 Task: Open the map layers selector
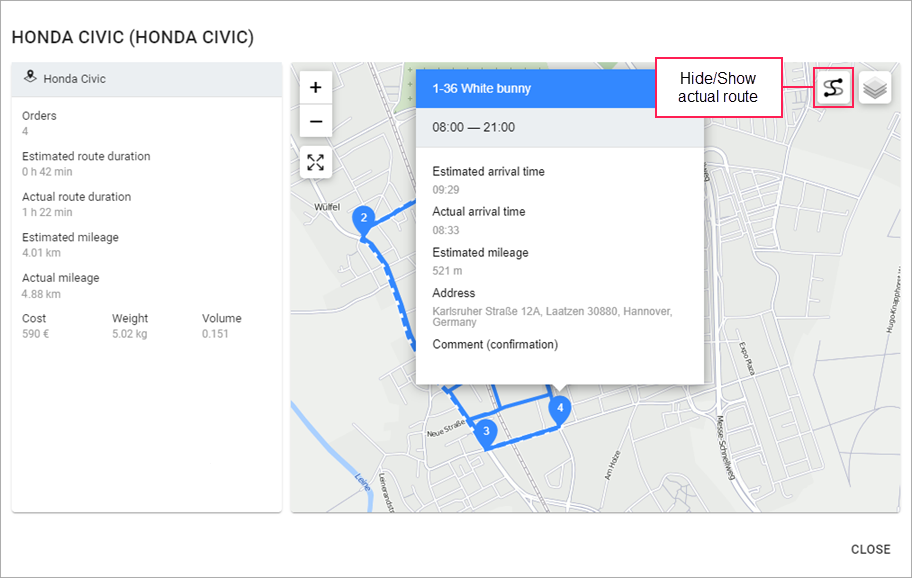pyautogui.click(x=875, y=88)
